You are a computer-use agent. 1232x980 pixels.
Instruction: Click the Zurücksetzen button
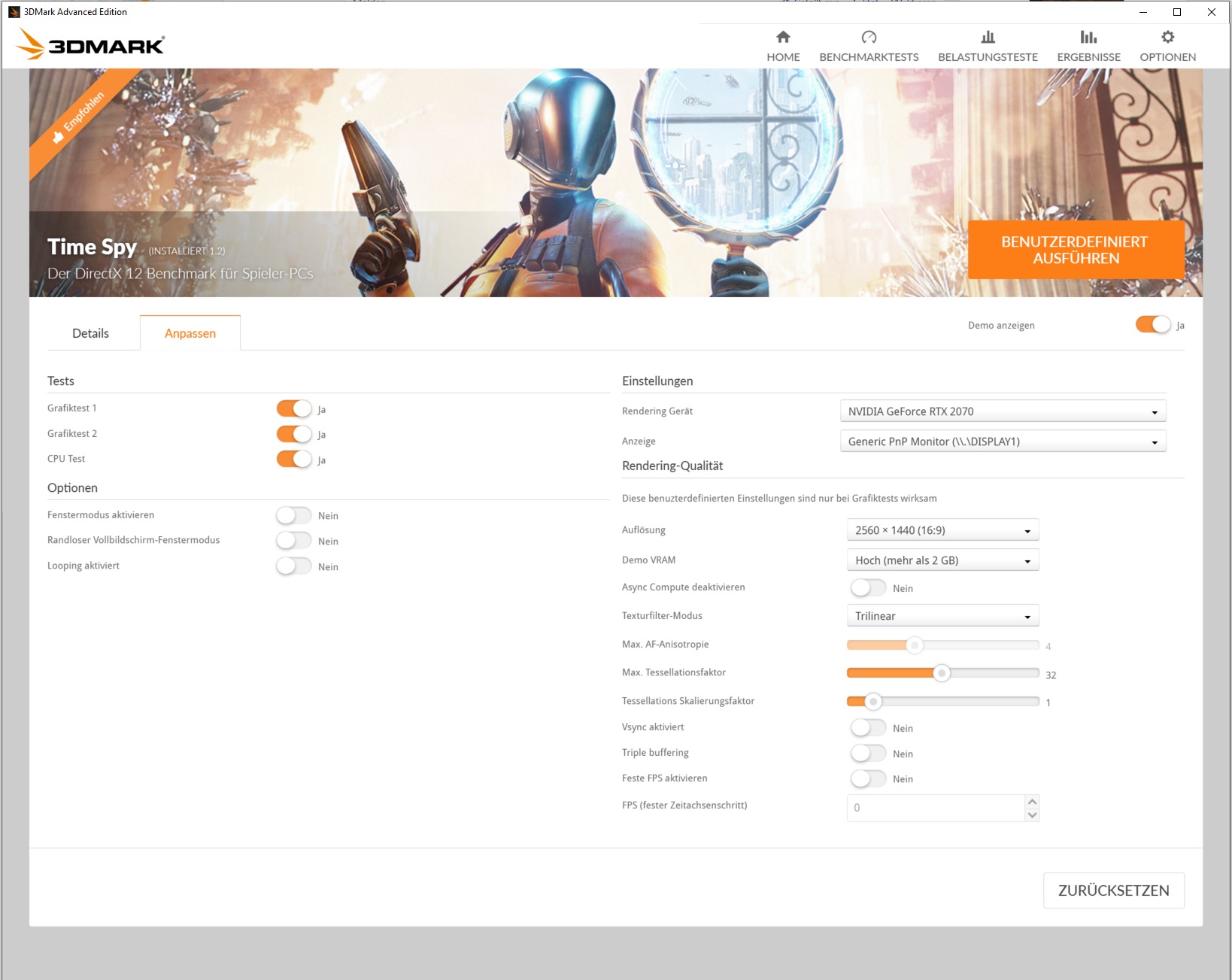pyautogui.click(x=1113, y=890)
